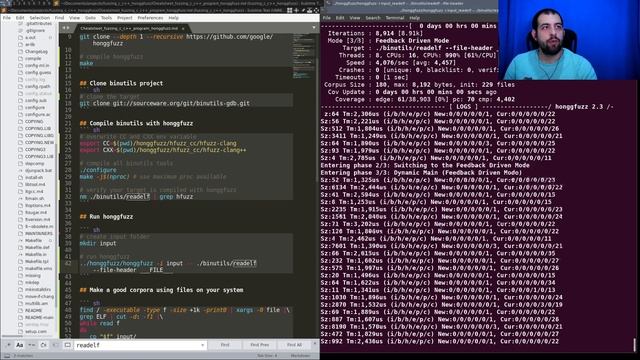Open compile file in the sidebar
This screenshot has width=640, height=360.
pos(33,58)
